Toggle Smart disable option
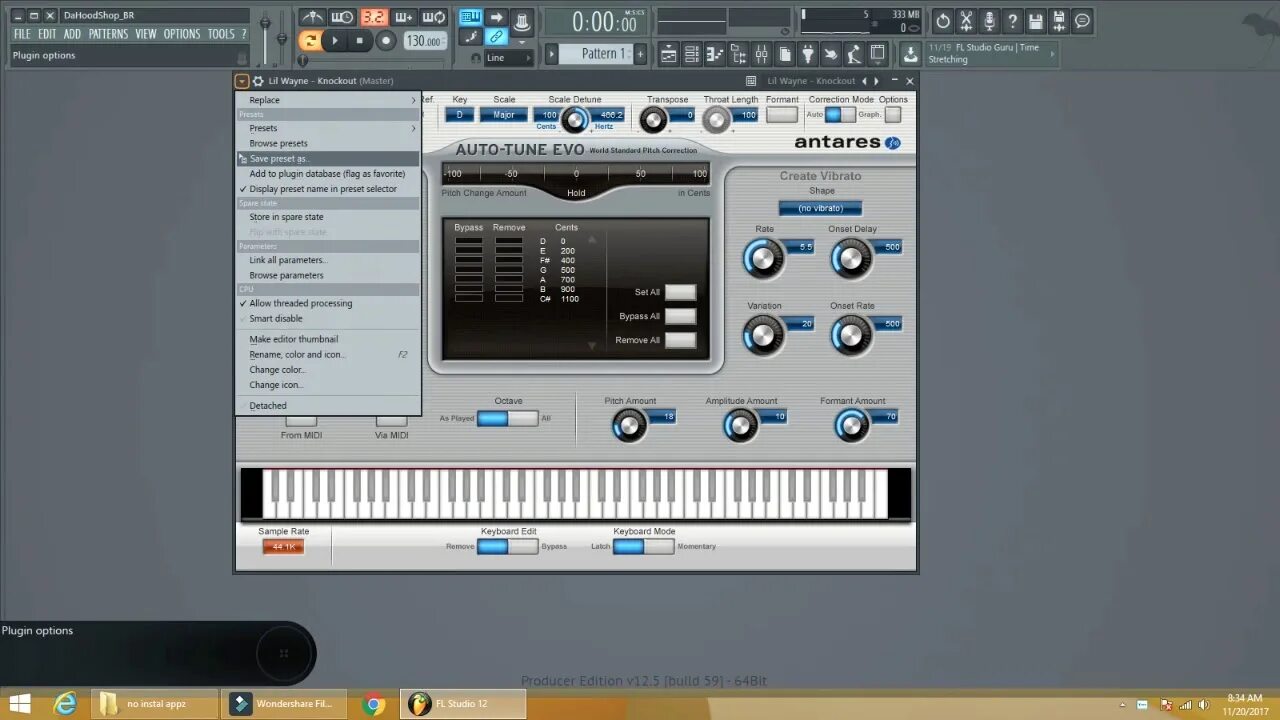Image resolution: width=1280 pixels, height=720 pixels. click(328, 318)
